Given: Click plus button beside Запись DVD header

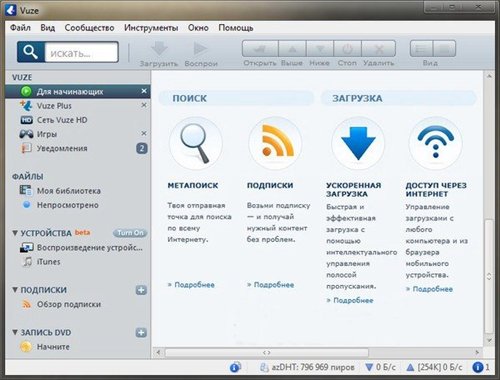Looking at the screenshot, I should point(141,332).
